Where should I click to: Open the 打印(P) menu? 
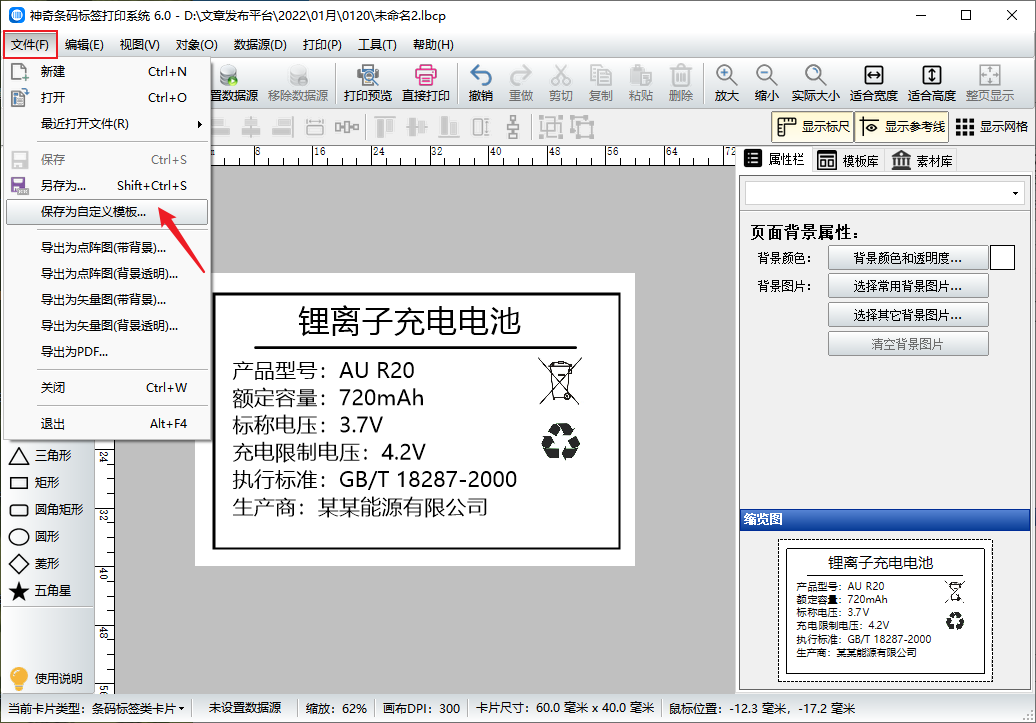coord(322,45)
